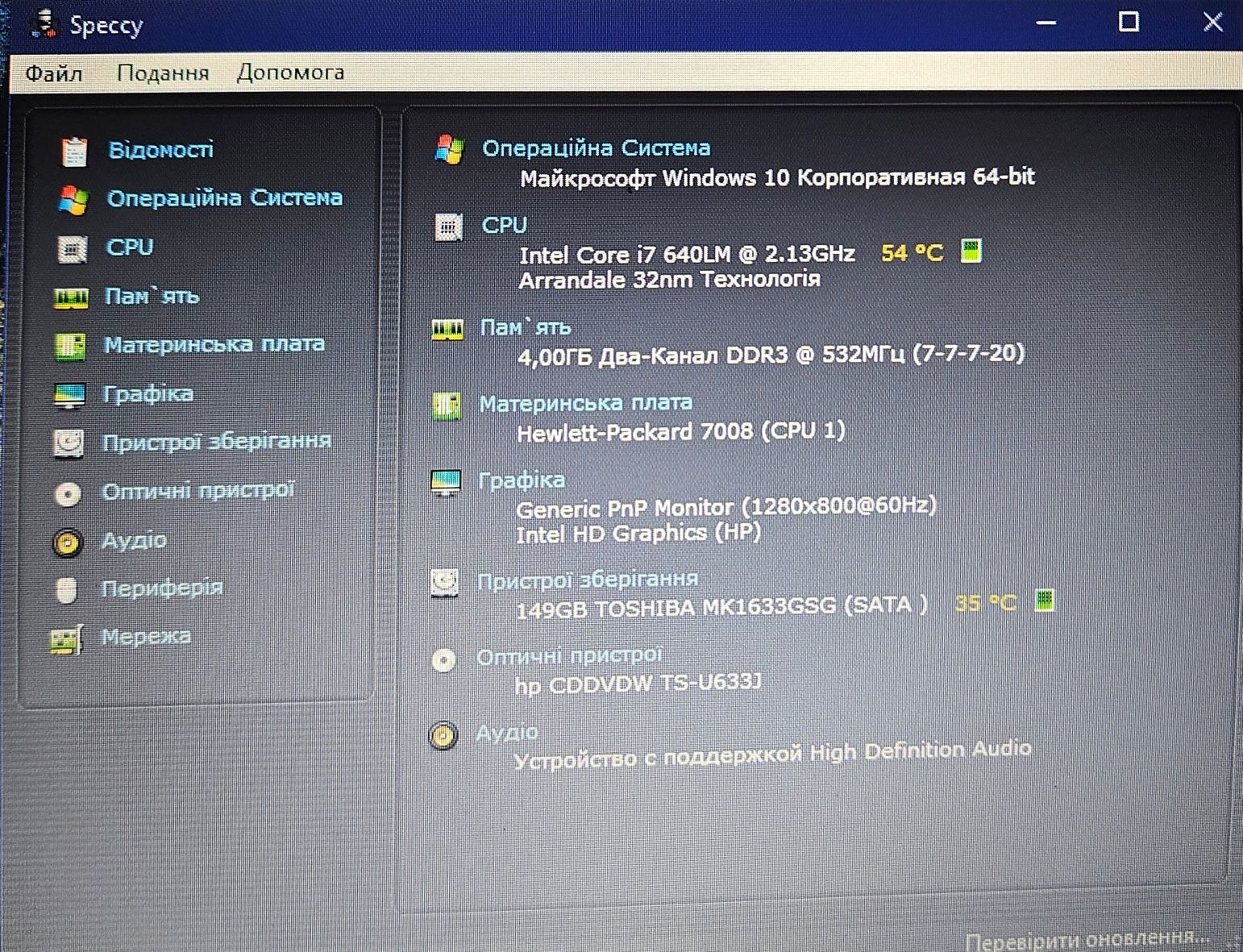Maximize the Speccy window
Viewport: 1243px width, 952px height.
pyautogui.click(x=1129, y=22)
